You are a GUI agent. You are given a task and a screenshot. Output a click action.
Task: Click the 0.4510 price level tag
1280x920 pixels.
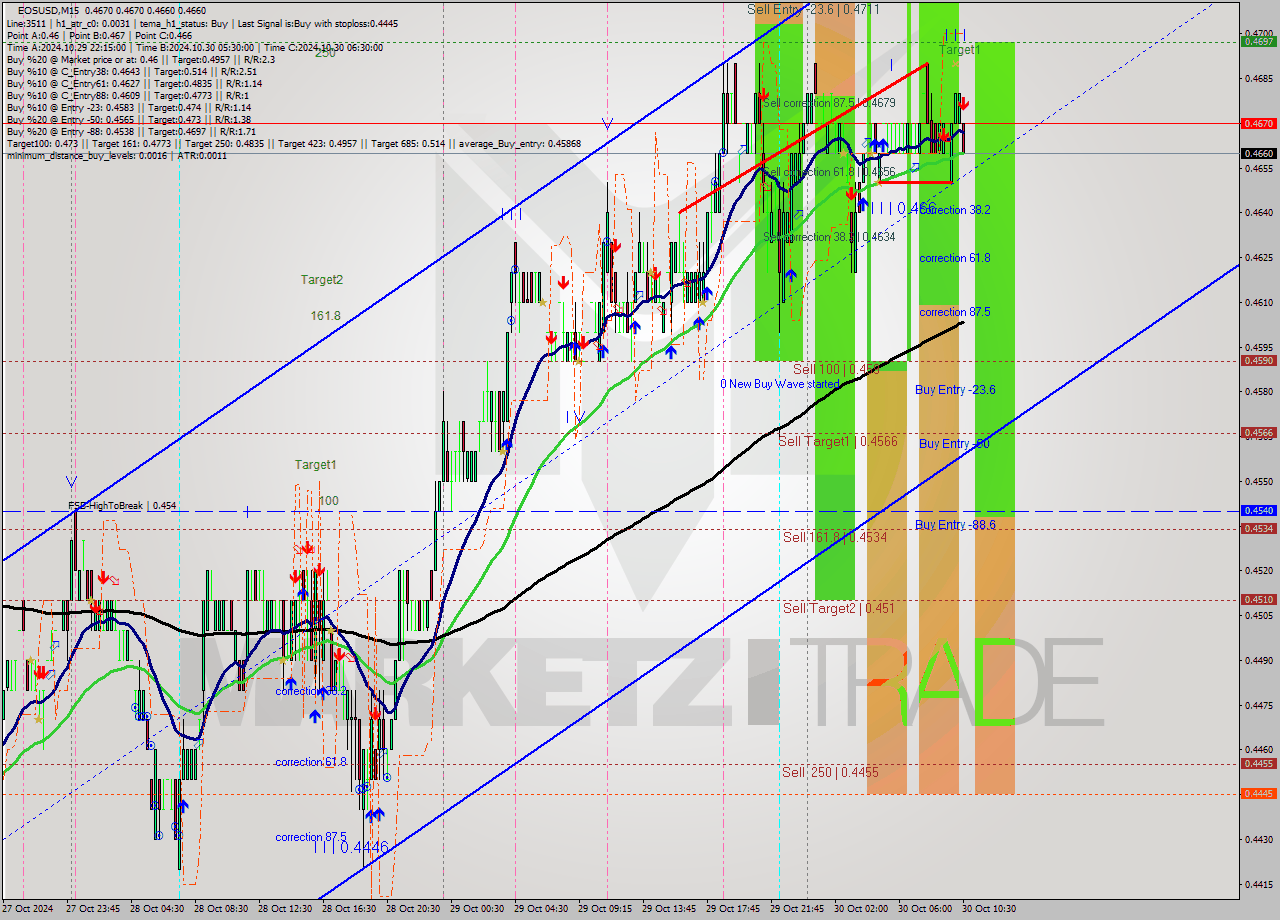1258,600
